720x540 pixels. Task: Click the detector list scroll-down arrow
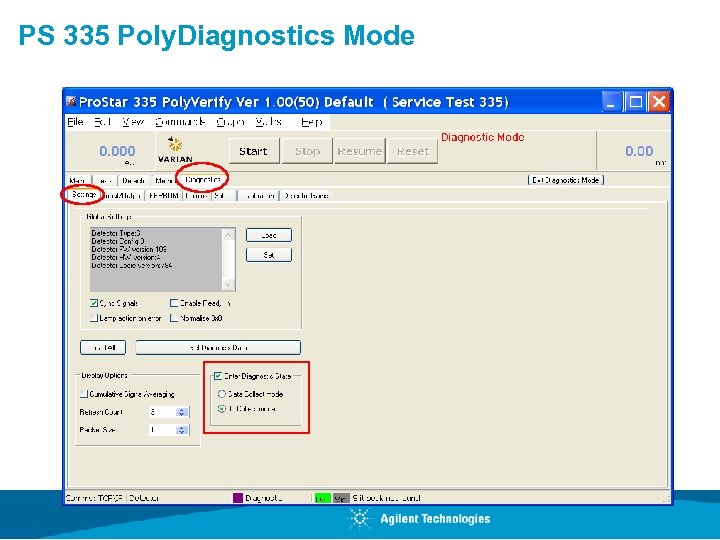pyautogui.click(x=229, y=285)
